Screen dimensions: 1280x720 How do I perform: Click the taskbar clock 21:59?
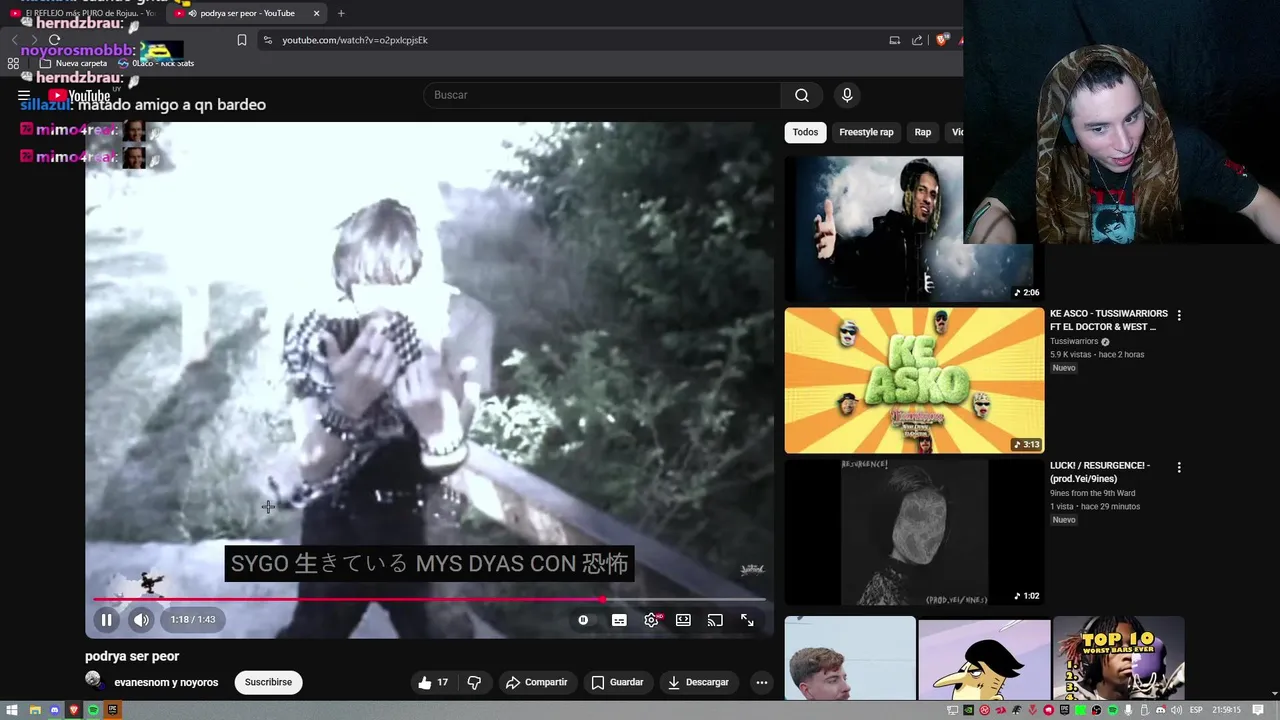[1226, 710]
